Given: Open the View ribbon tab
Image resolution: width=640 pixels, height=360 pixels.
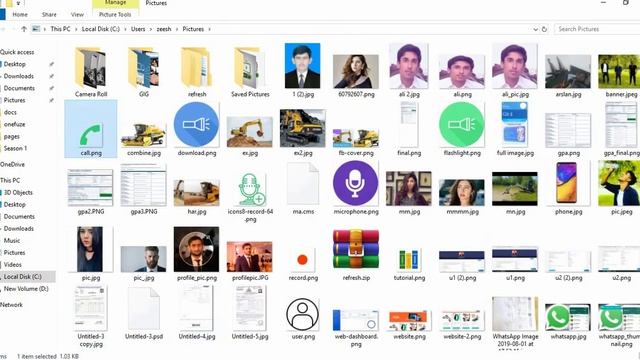Looking at the screenshot, I should pos(77,14).
